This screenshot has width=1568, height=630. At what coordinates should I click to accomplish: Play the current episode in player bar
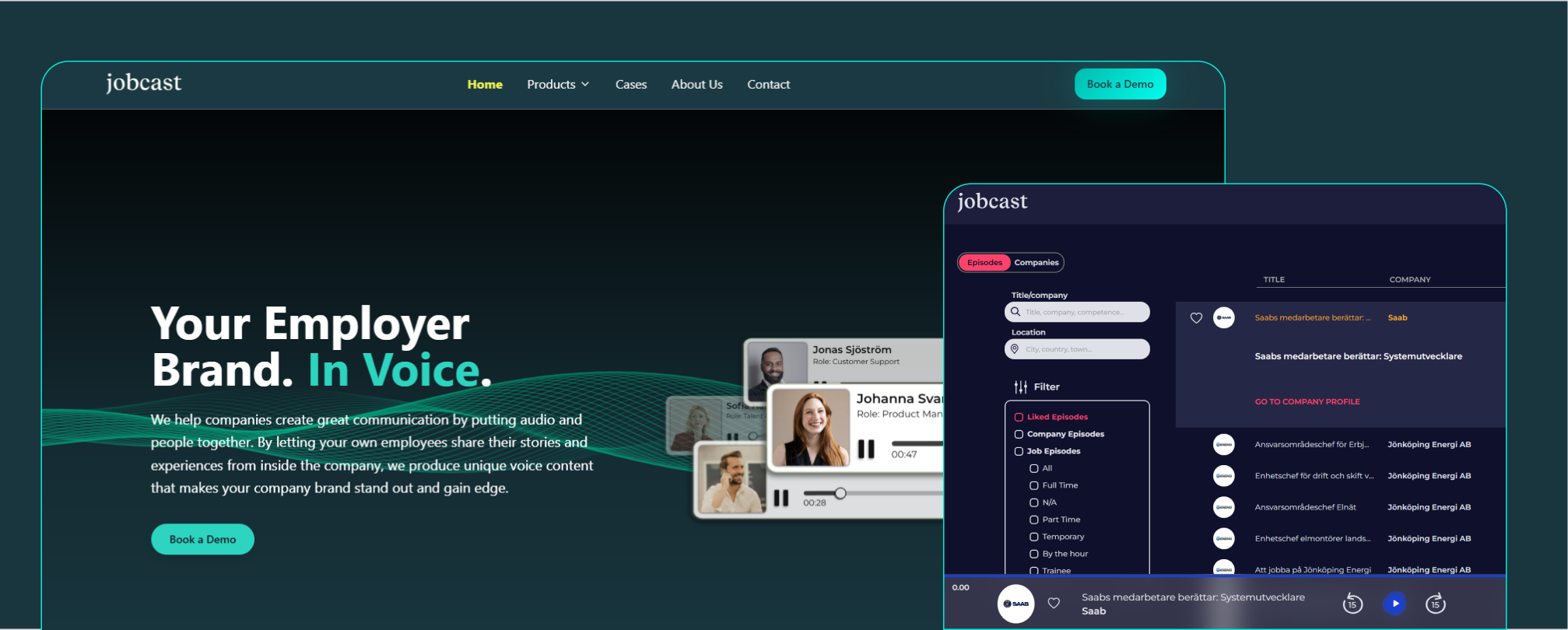click(x=1394, y=603)
